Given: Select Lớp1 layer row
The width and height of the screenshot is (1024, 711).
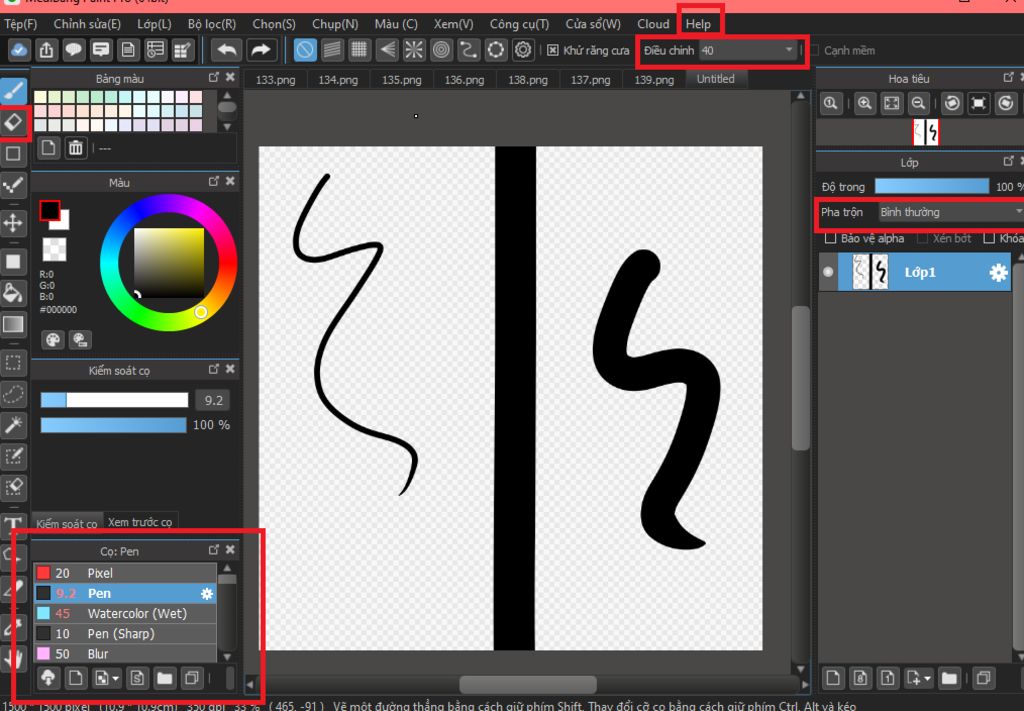Looking at the screenshot, I should pyautogui.click(x=914, y=272).
